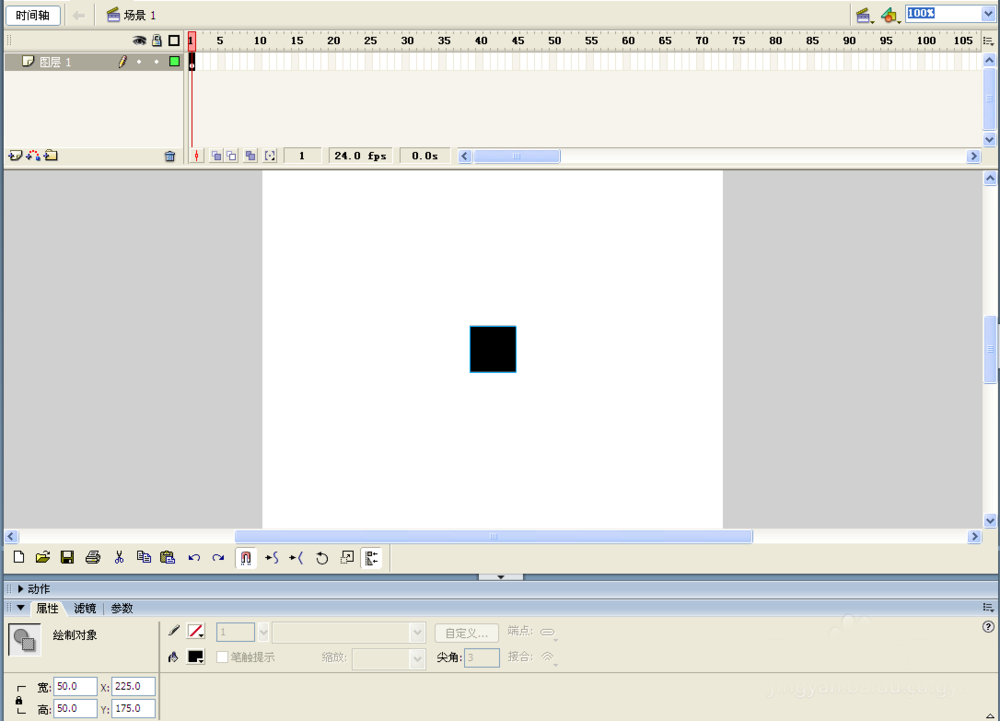Apply the smooth option to the shape
1000x721 pixels.
point(272,558)
